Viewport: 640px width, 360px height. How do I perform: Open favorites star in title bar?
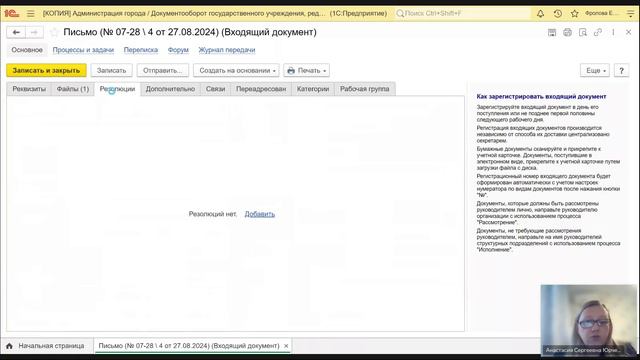(575, 13)
